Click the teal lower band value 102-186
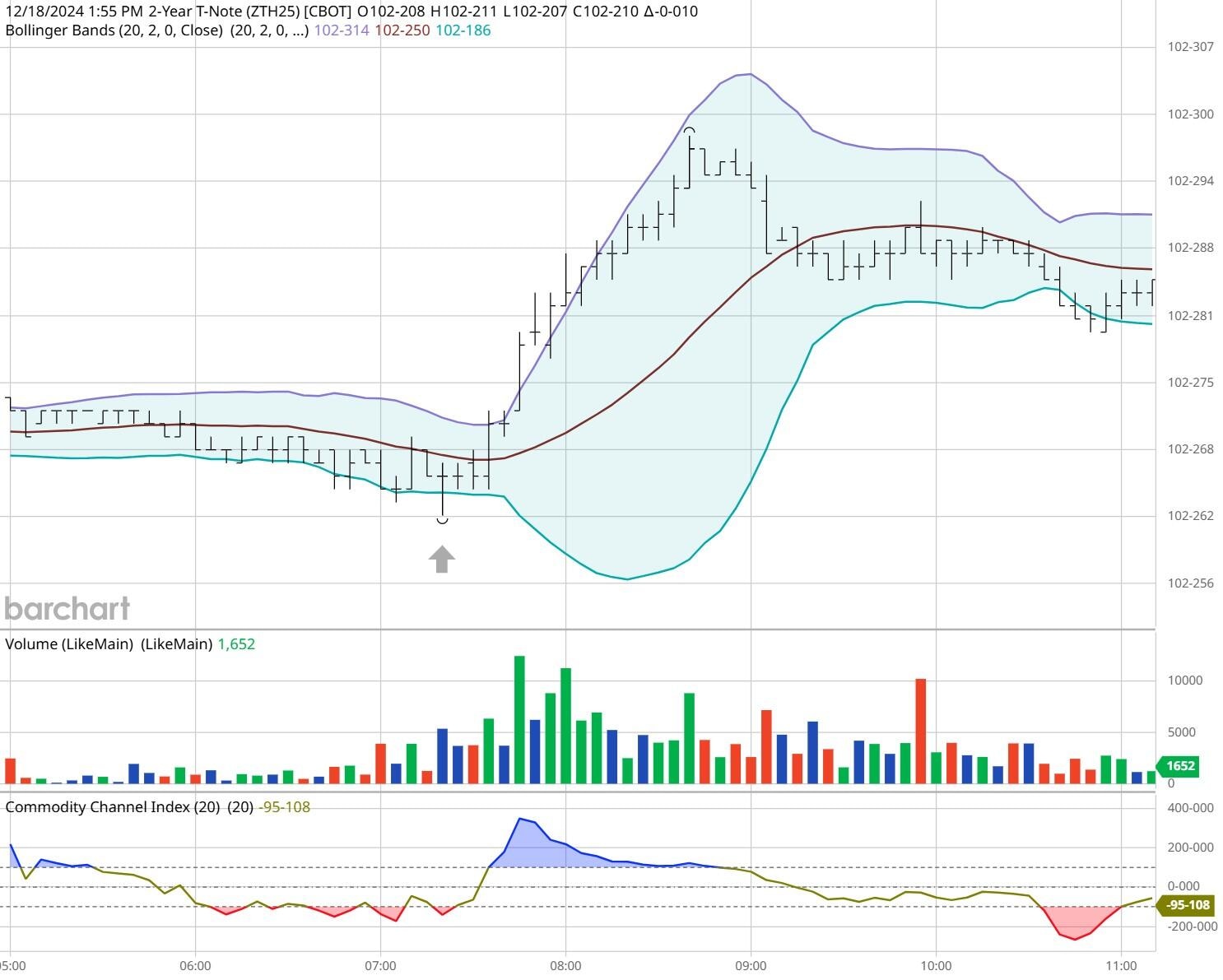The image size is (1223, 980). pos(463,30)
